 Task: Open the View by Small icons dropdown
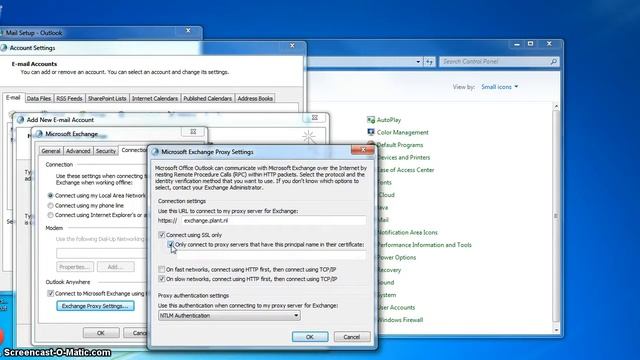(x=500, y=87)
